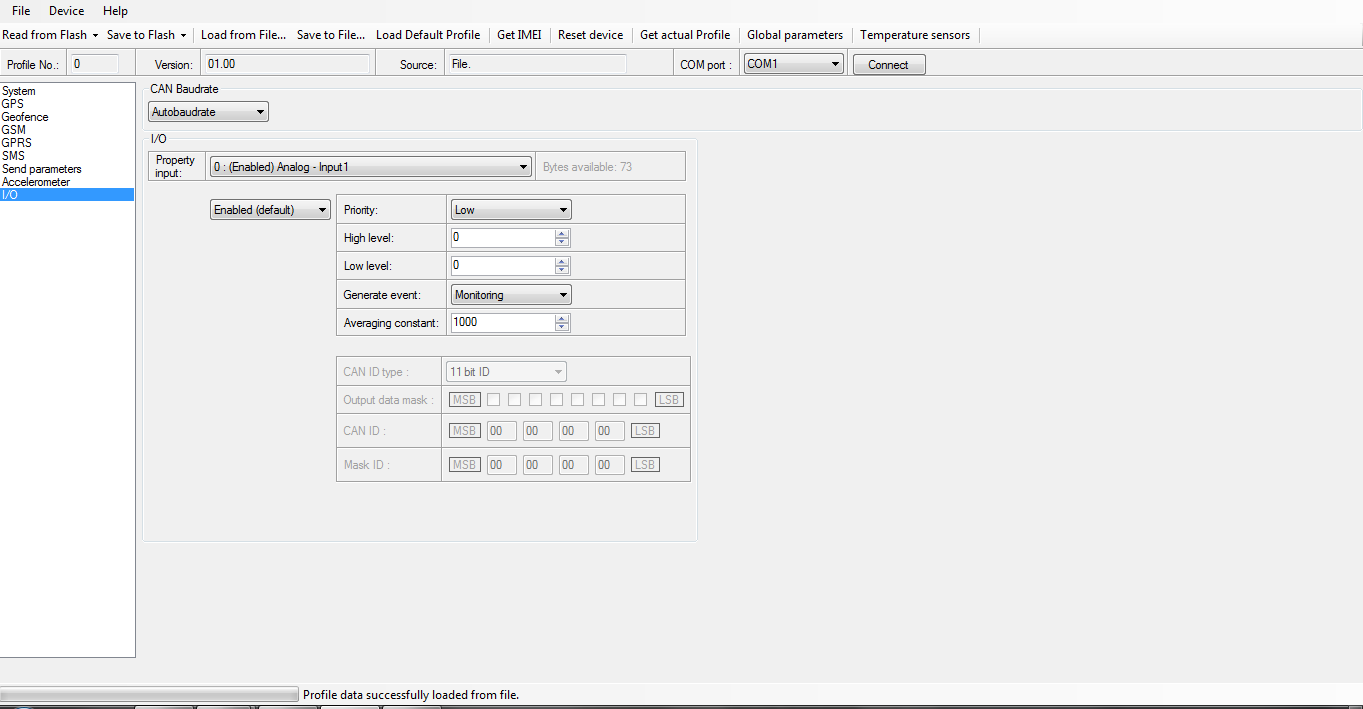Viewport: 1363px width, 709px height.
Task: Click Get actual Profile
Action: point(685,35)
